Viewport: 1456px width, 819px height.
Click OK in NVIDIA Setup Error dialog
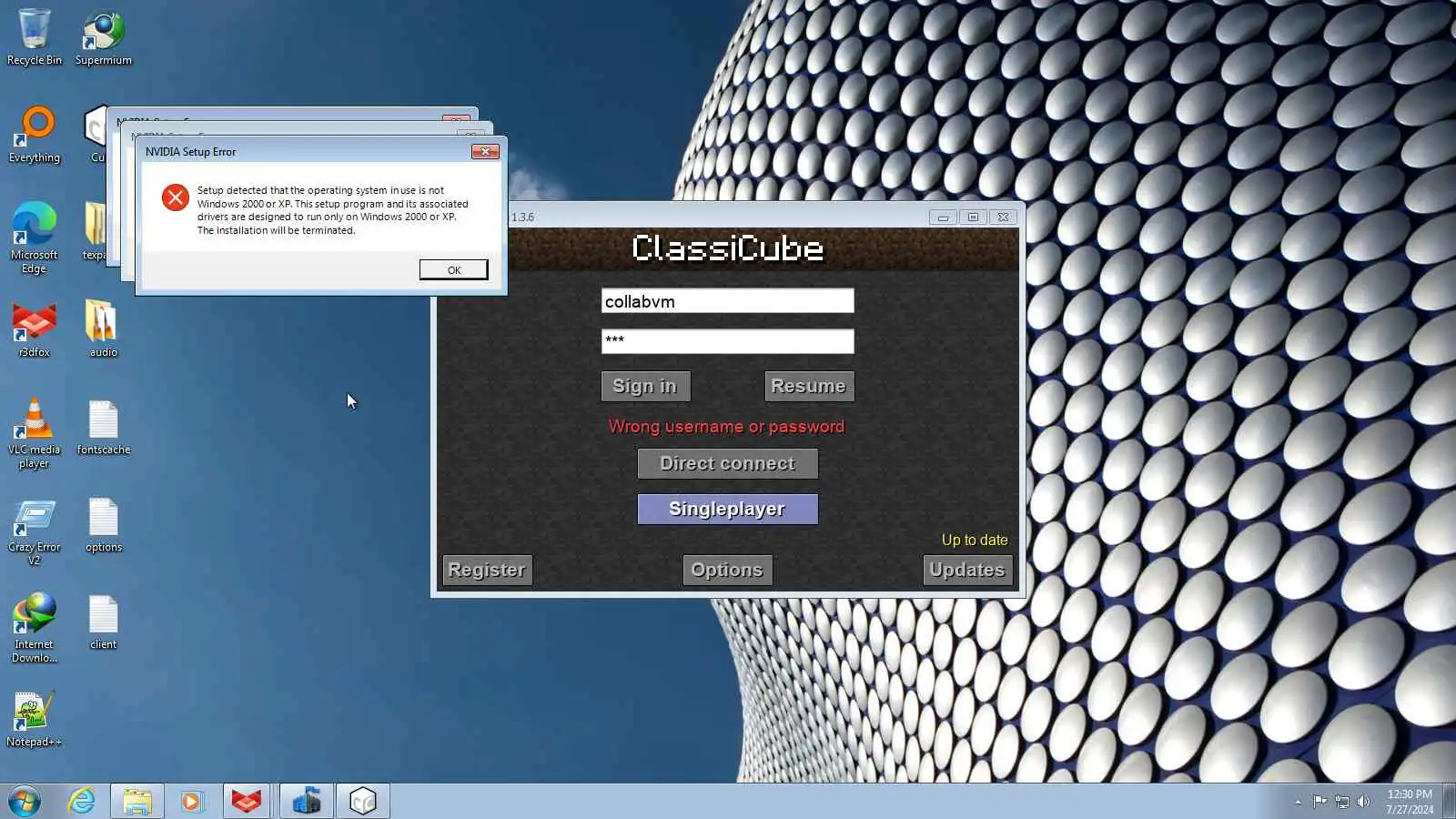[x=453, y=269]
